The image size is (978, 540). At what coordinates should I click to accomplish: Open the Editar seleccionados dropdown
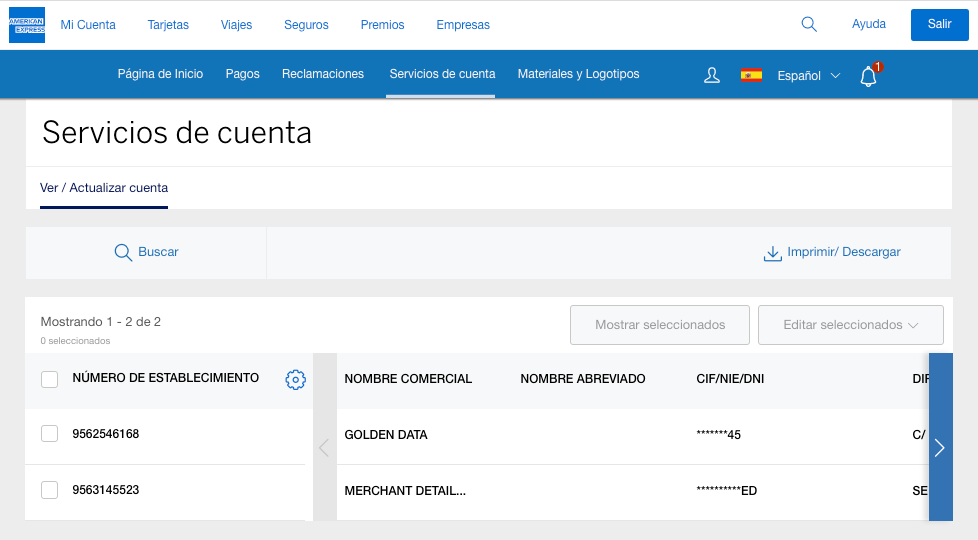850,325
